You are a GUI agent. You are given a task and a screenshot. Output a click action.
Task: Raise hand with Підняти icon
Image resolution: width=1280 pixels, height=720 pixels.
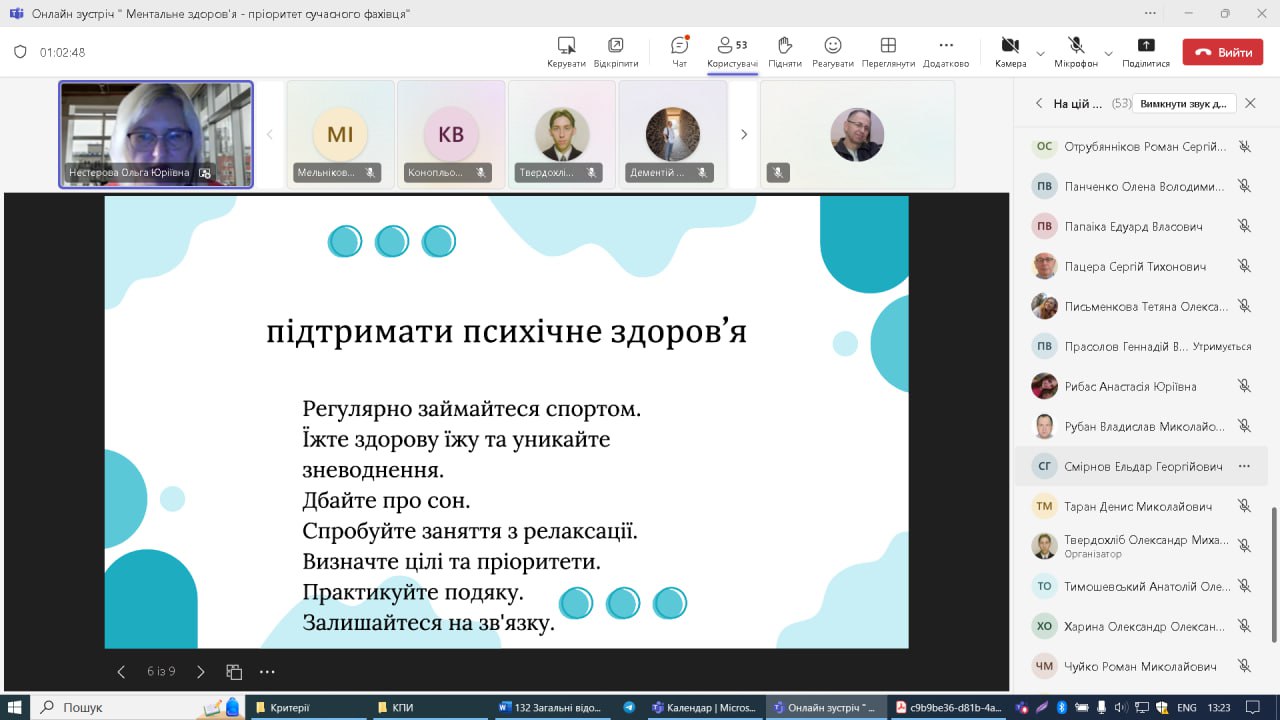[x=785, y=51]
